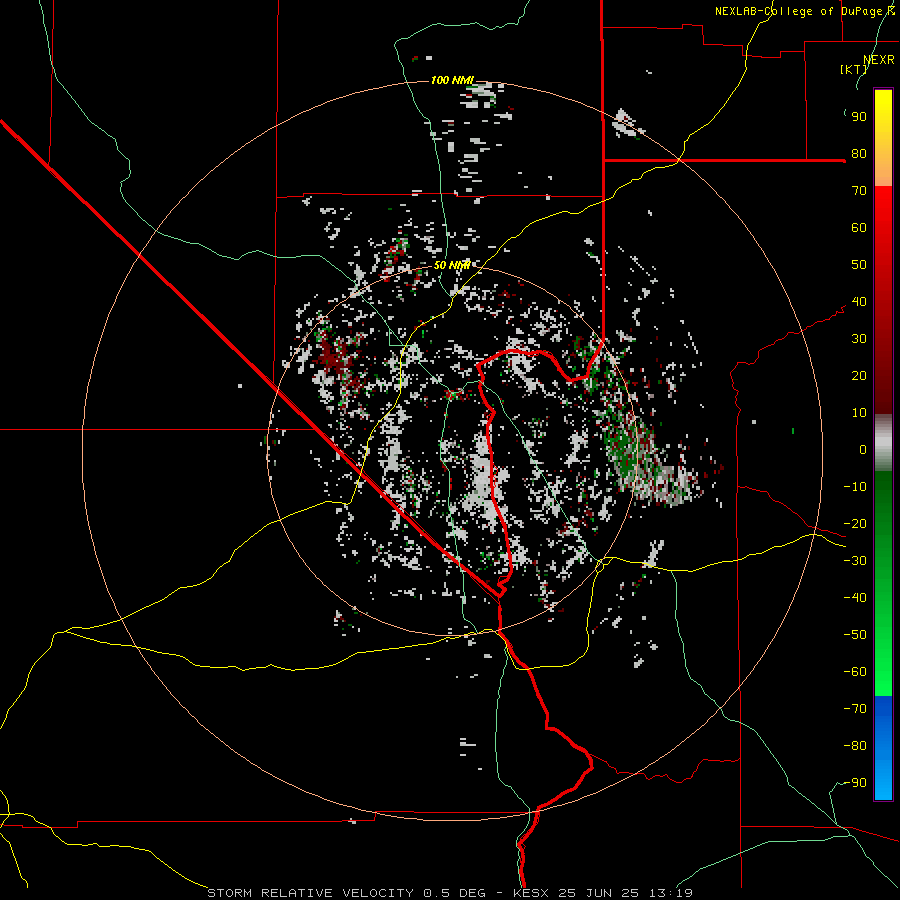Click the STORM RELATIVE VELOCITY product title
This screenshot has height=900, width=900.
(x=310, y=893)
